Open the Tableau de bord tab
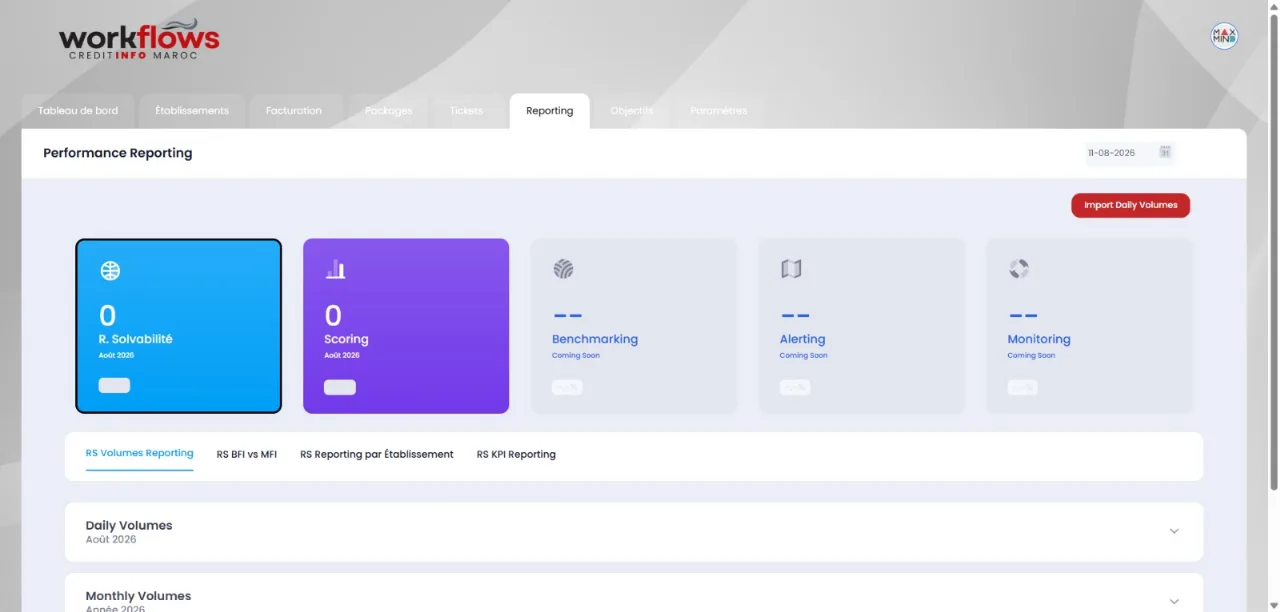Screen dimensions: 1280x612 tap(78, 111)
